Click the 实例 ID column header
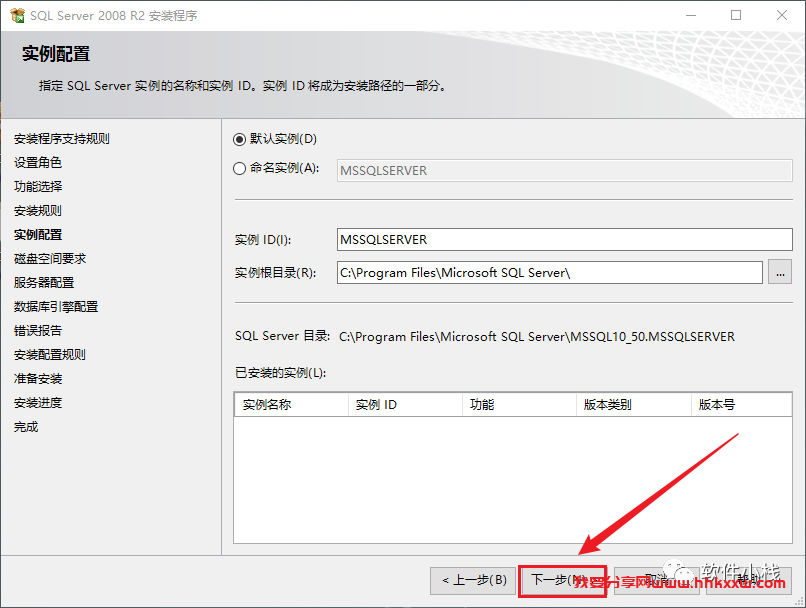The image size is (806, 608). pos(406,405)
